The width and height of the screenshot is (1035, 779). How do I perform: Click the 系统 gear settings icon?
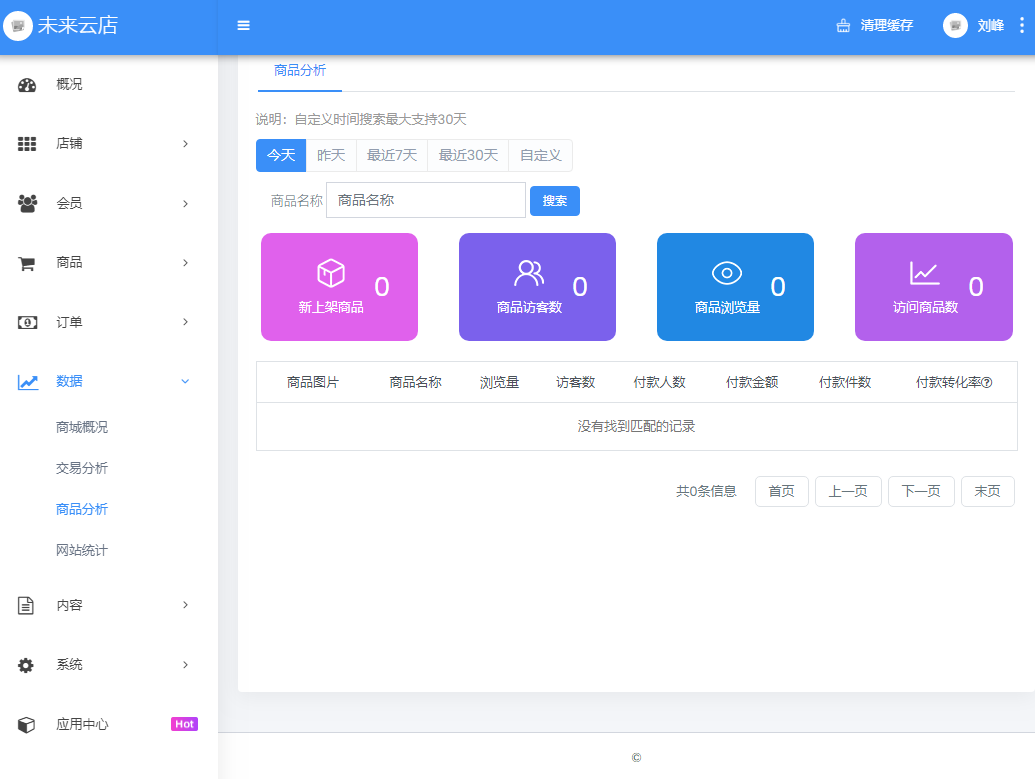[27, 665]
